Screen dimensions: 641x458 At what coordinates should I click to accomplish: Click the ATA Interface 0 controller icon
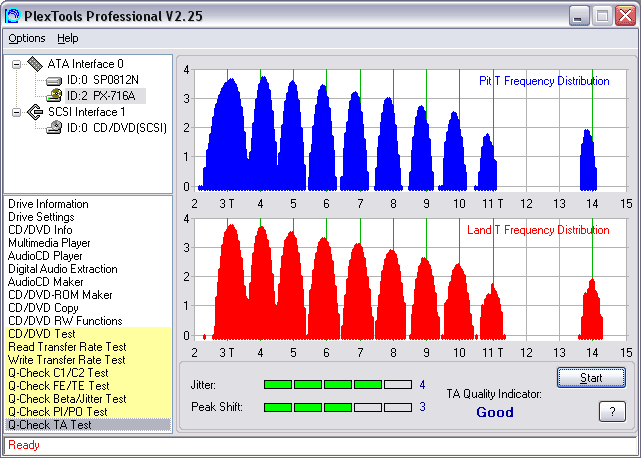35,64
